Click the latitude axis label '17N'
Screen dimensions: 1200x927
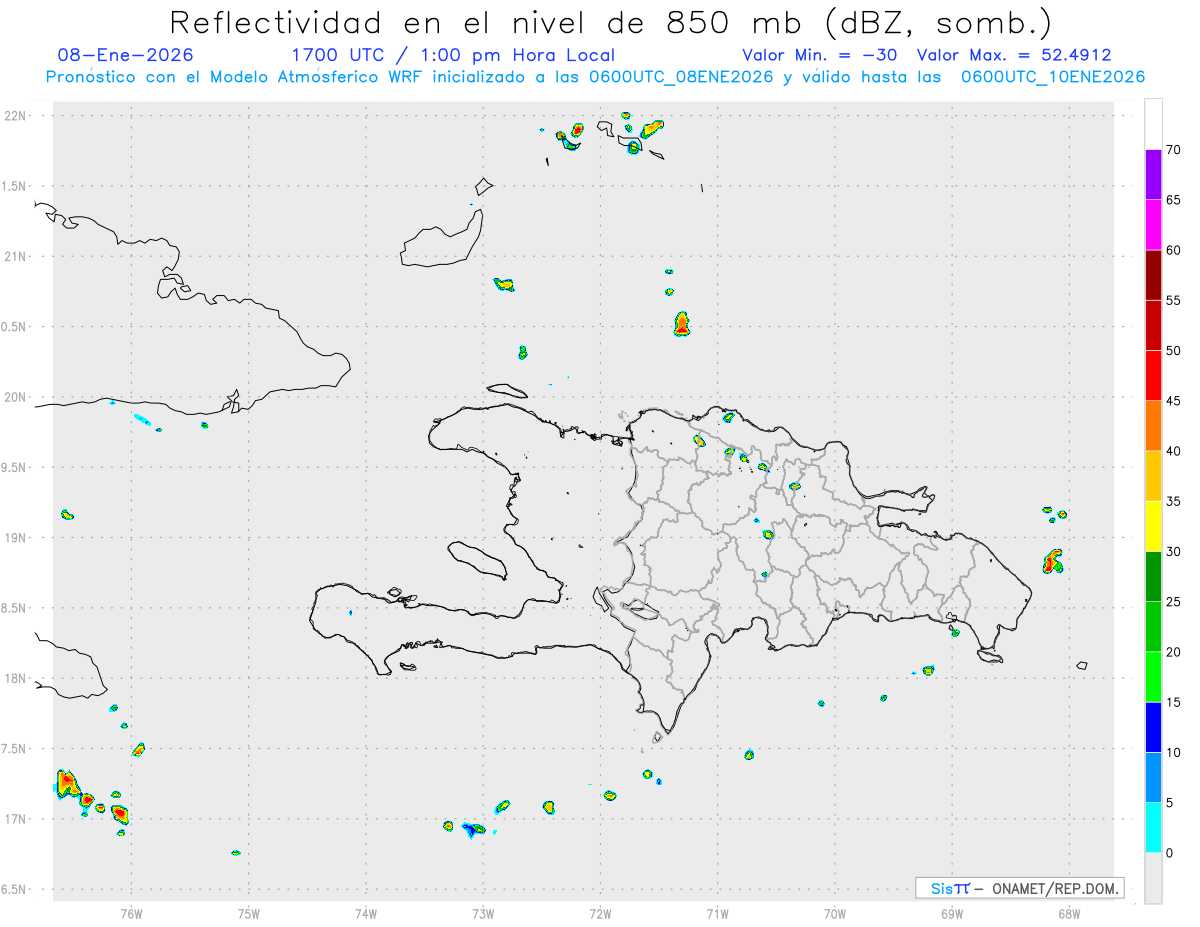tap(17, 819)
